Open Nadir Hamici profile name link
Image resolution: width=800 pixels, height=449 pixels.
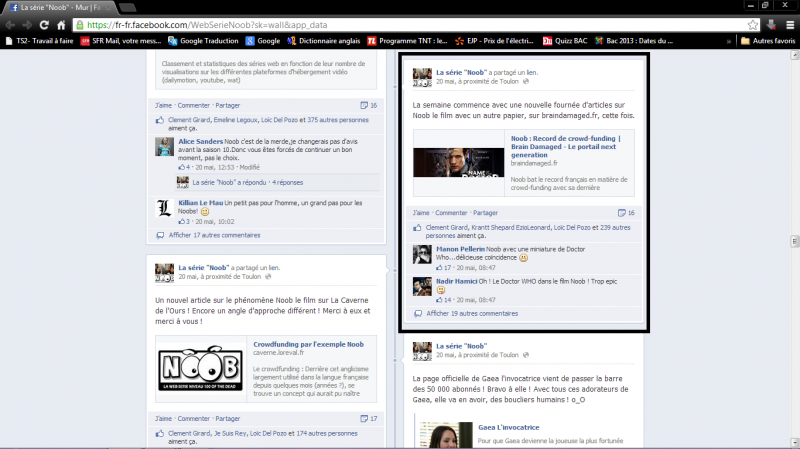tap(457, 281)
